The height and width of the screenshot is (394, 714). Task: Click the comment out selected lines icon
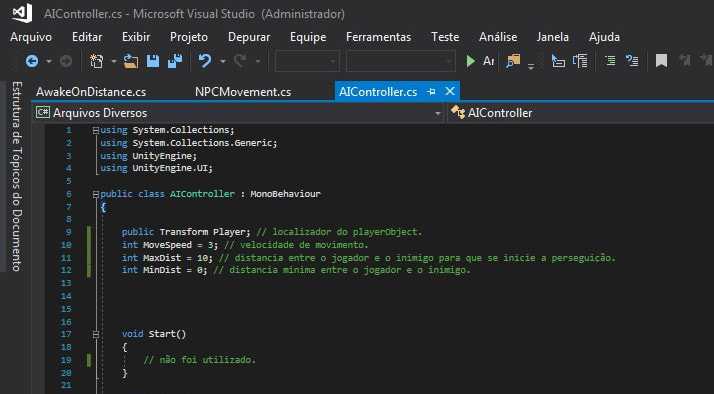(x=610, y=61)
